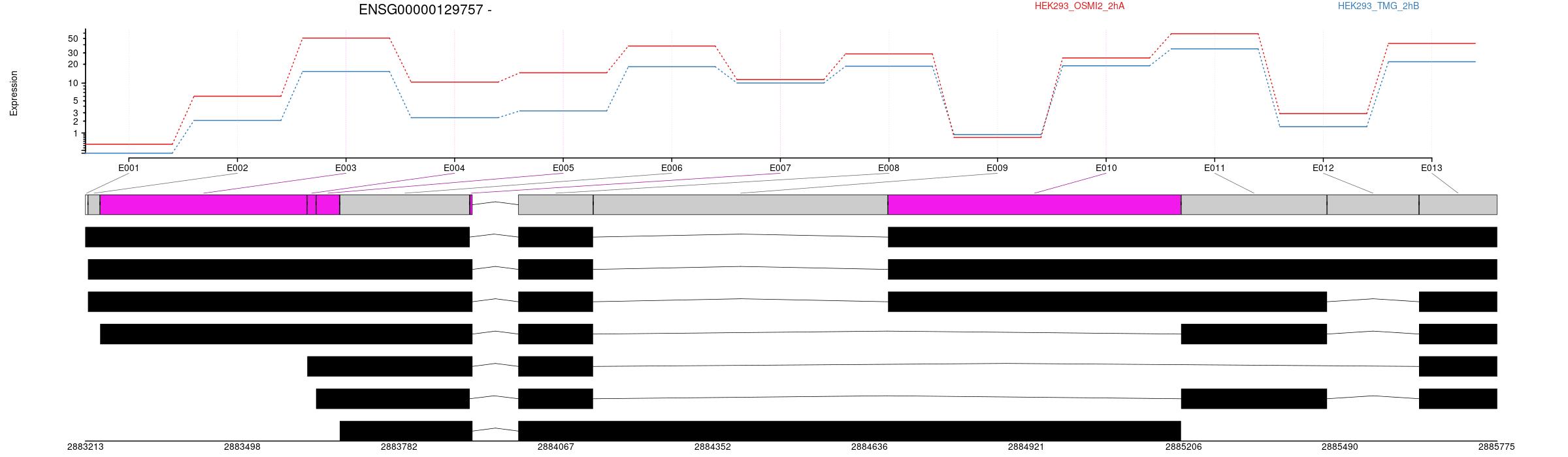Click genomic coordinate 2883213
This screenshot has height=457, width=1568.
tap(85, 447)
